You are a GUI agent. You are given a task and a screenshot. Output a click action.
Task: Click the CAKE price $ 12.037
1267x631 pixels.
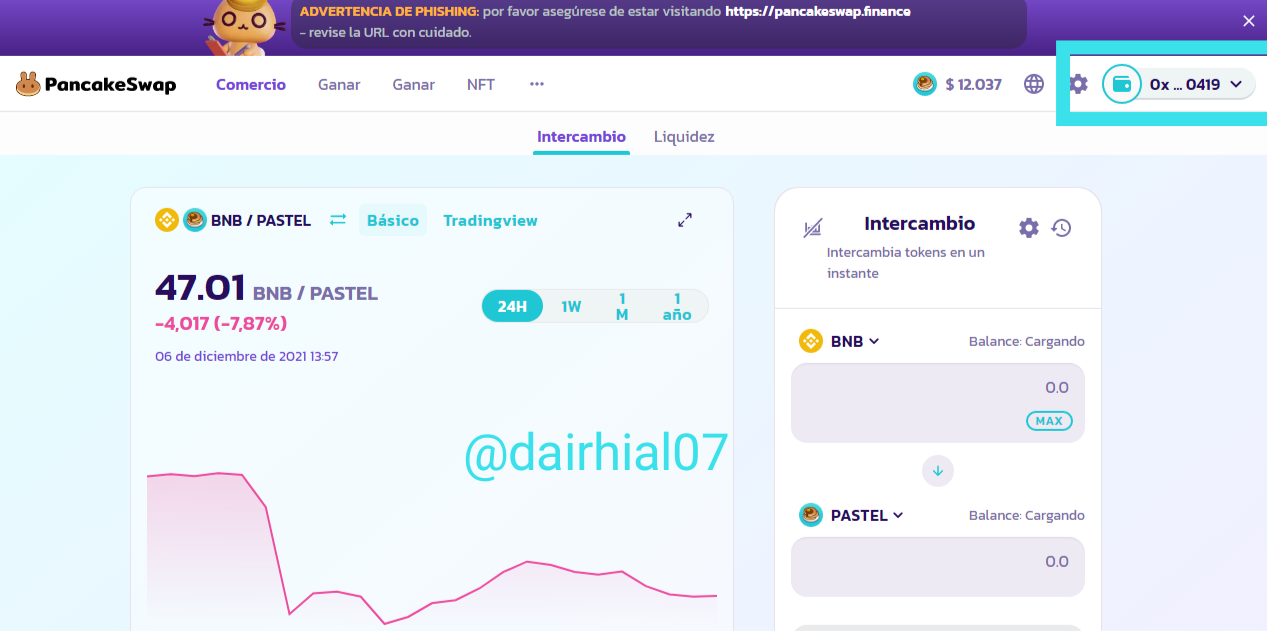(957, 84)
